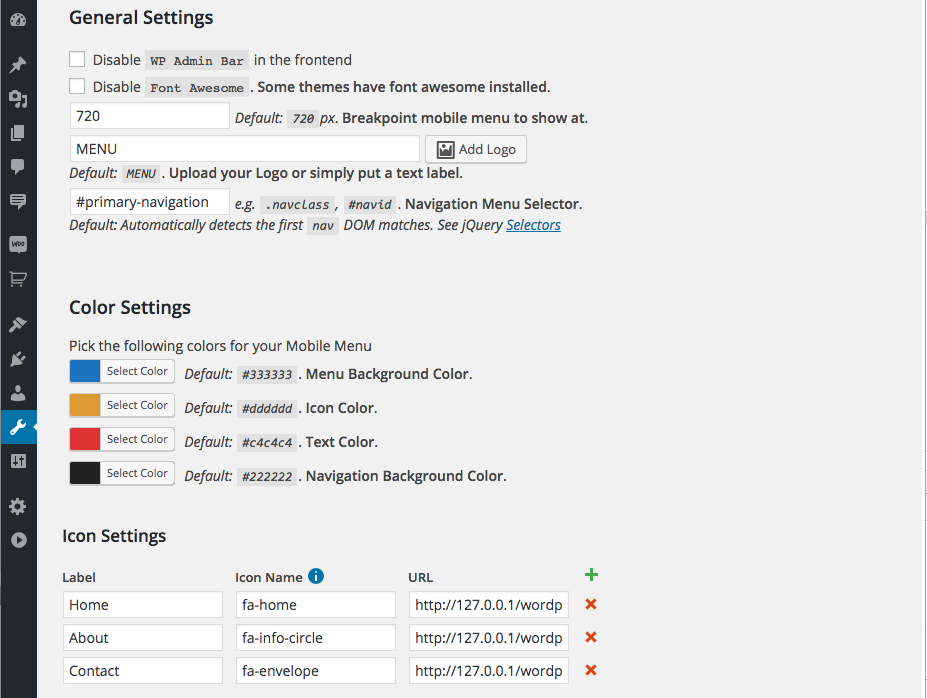
Task: Open Users from the sidebar
Action: coord(18,393)
